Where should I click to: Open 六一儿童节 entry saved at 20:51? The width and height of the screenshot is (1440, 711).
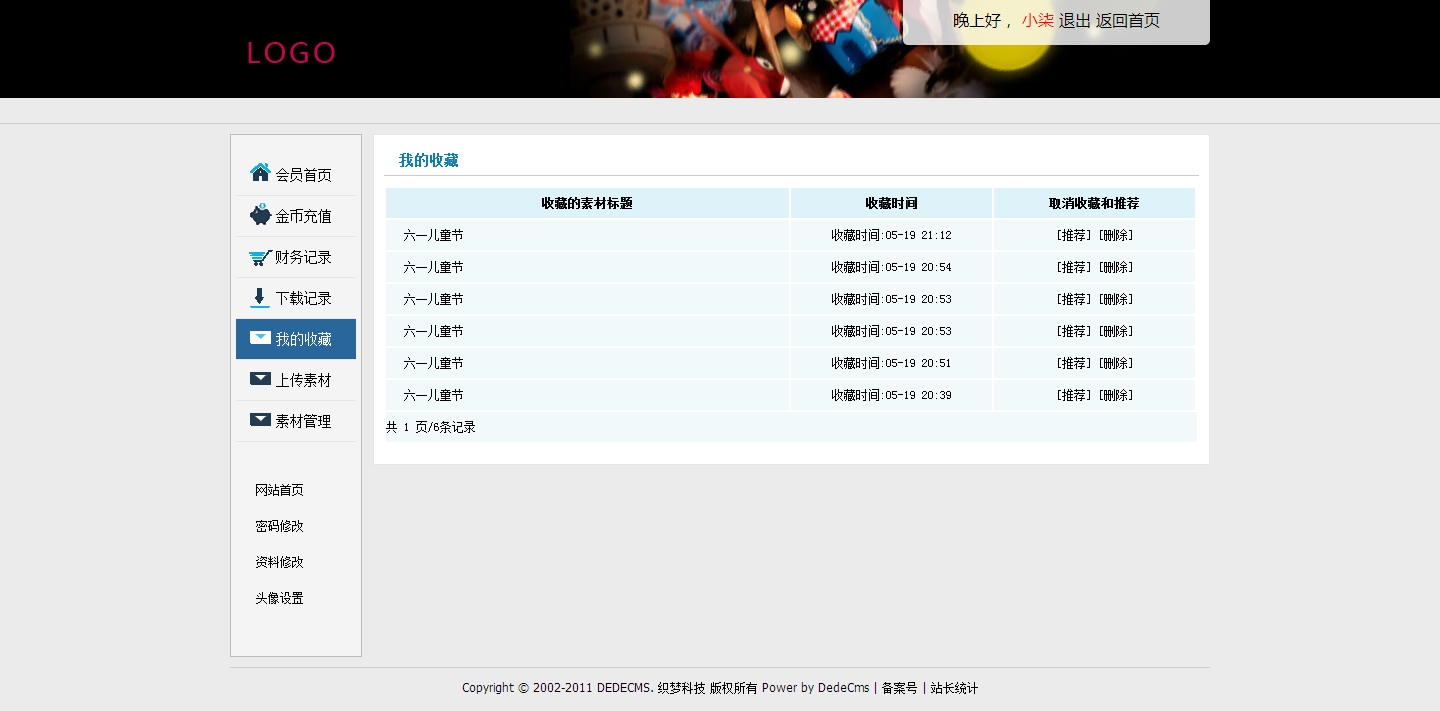(433, 364)
